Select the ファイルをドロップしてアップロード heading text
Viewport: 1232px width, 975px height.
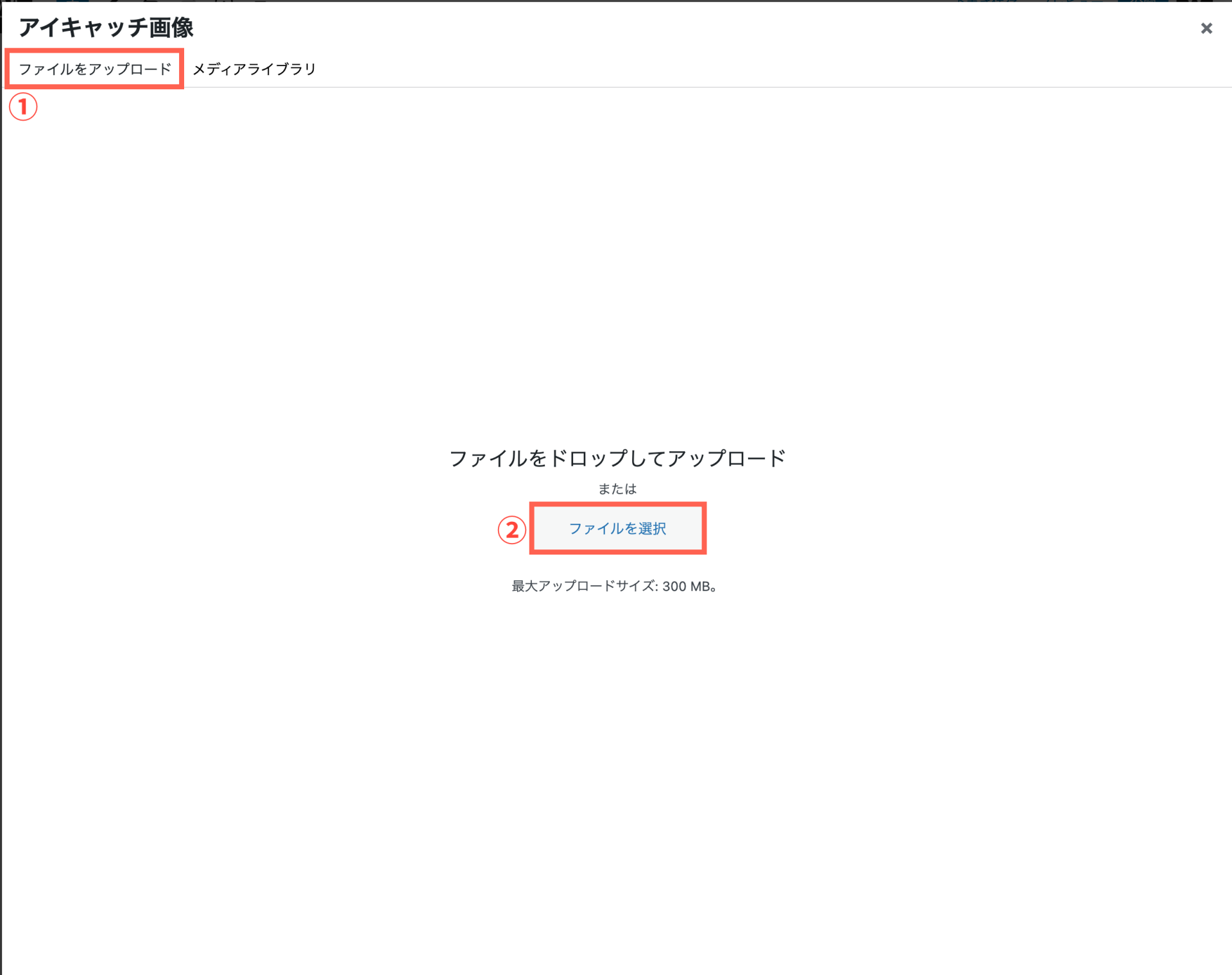pos(617,458)
